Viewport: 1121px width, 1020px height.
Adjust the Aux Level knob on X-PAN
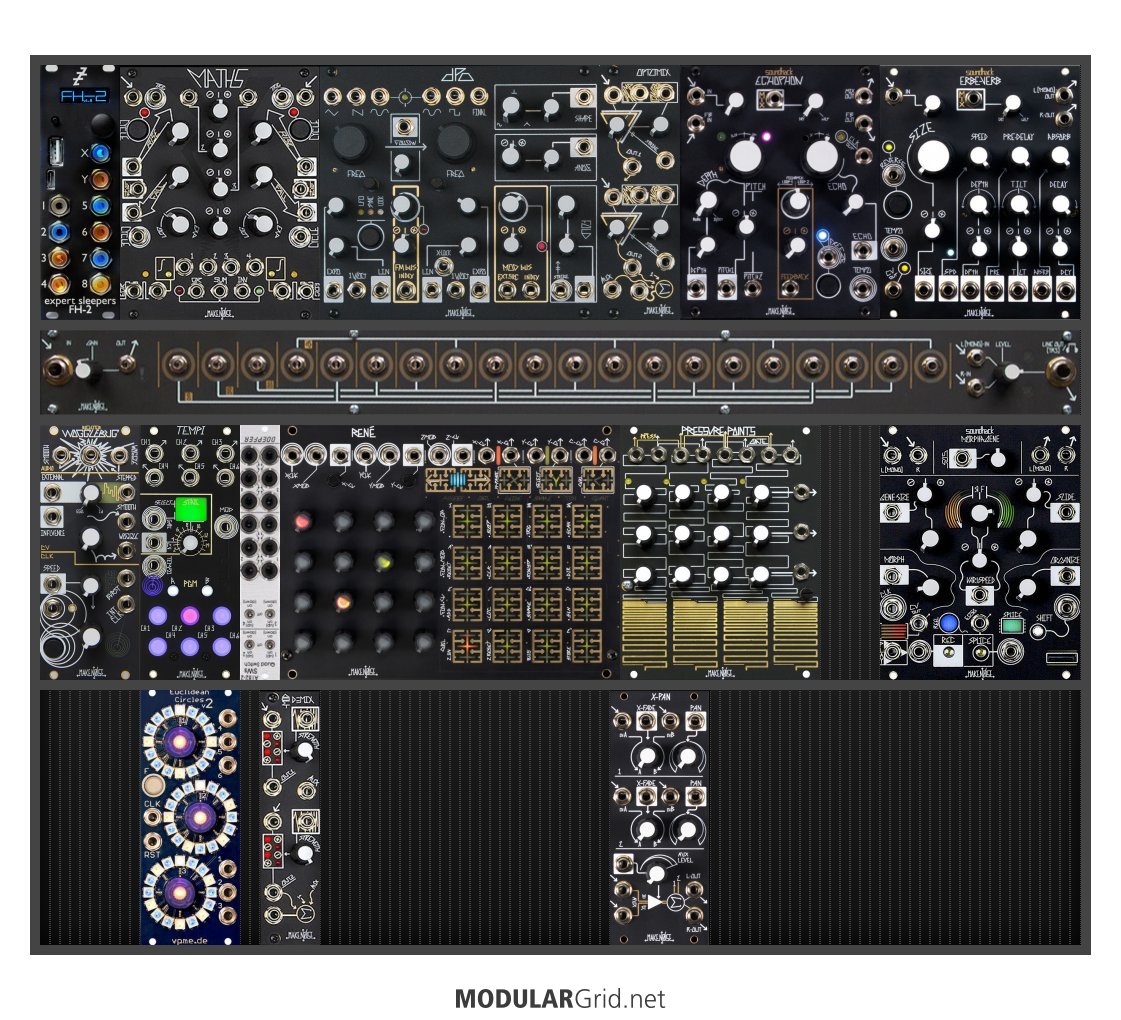click(656, 873)
